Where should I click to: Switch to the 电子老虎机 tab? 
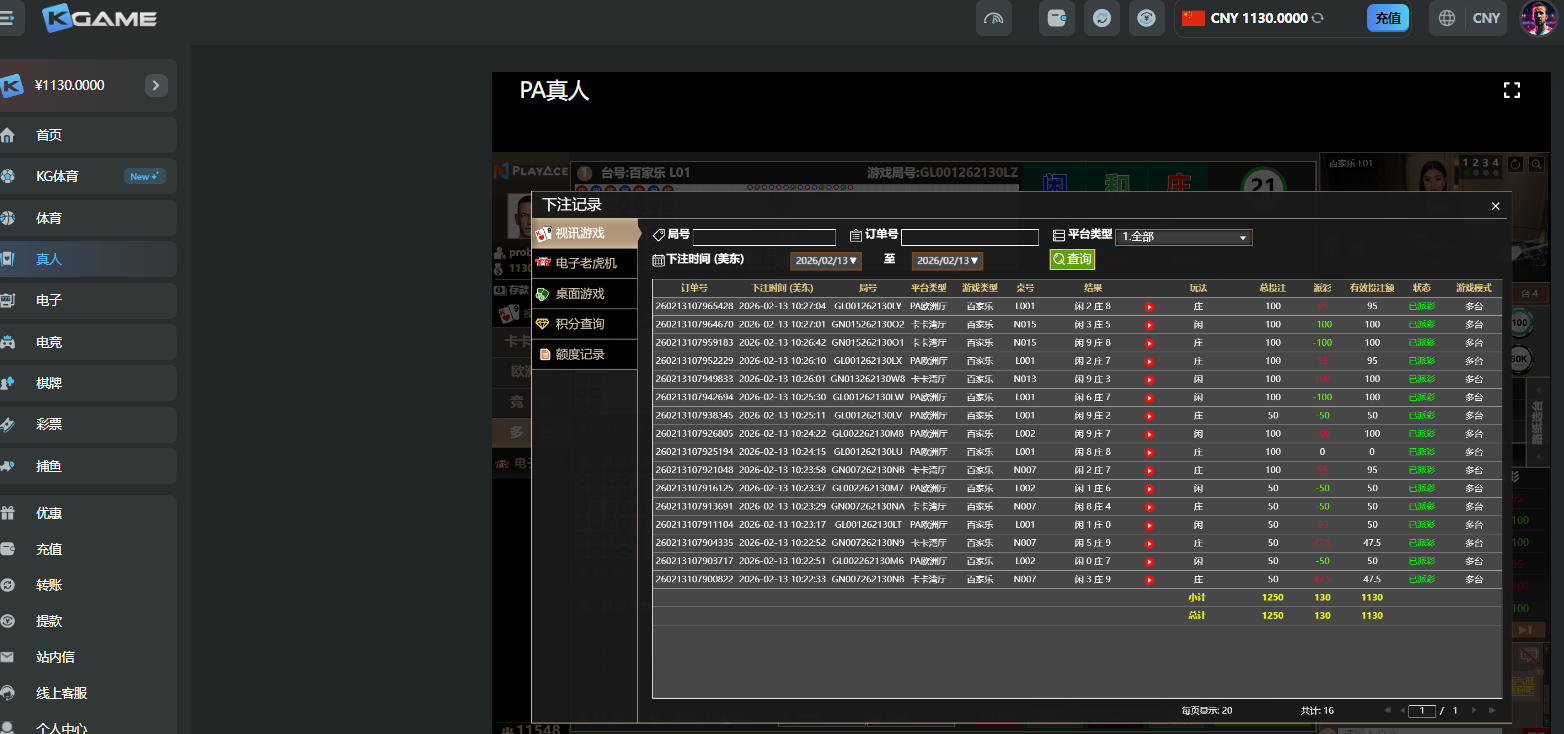pos(585,263)
